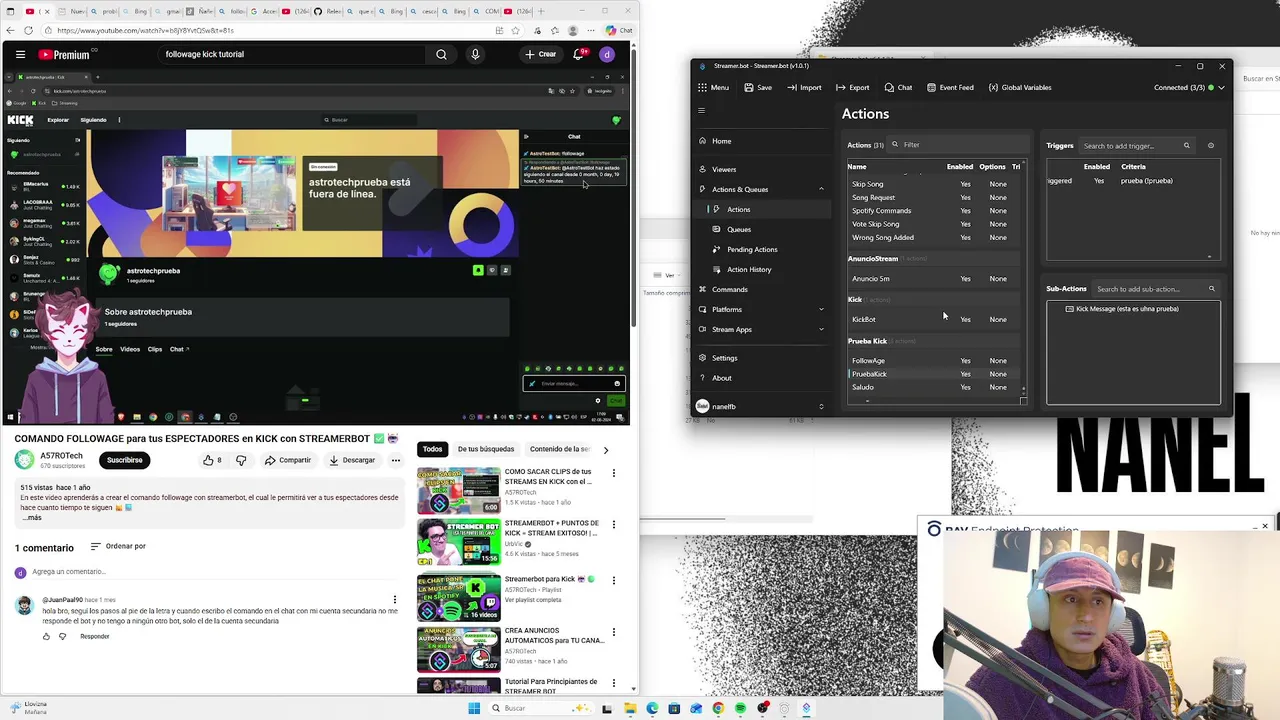The width and height of the screenshot is (1280, 720).
Task: Open the Copilot Chat button in browser
Action: click(620, 30)
